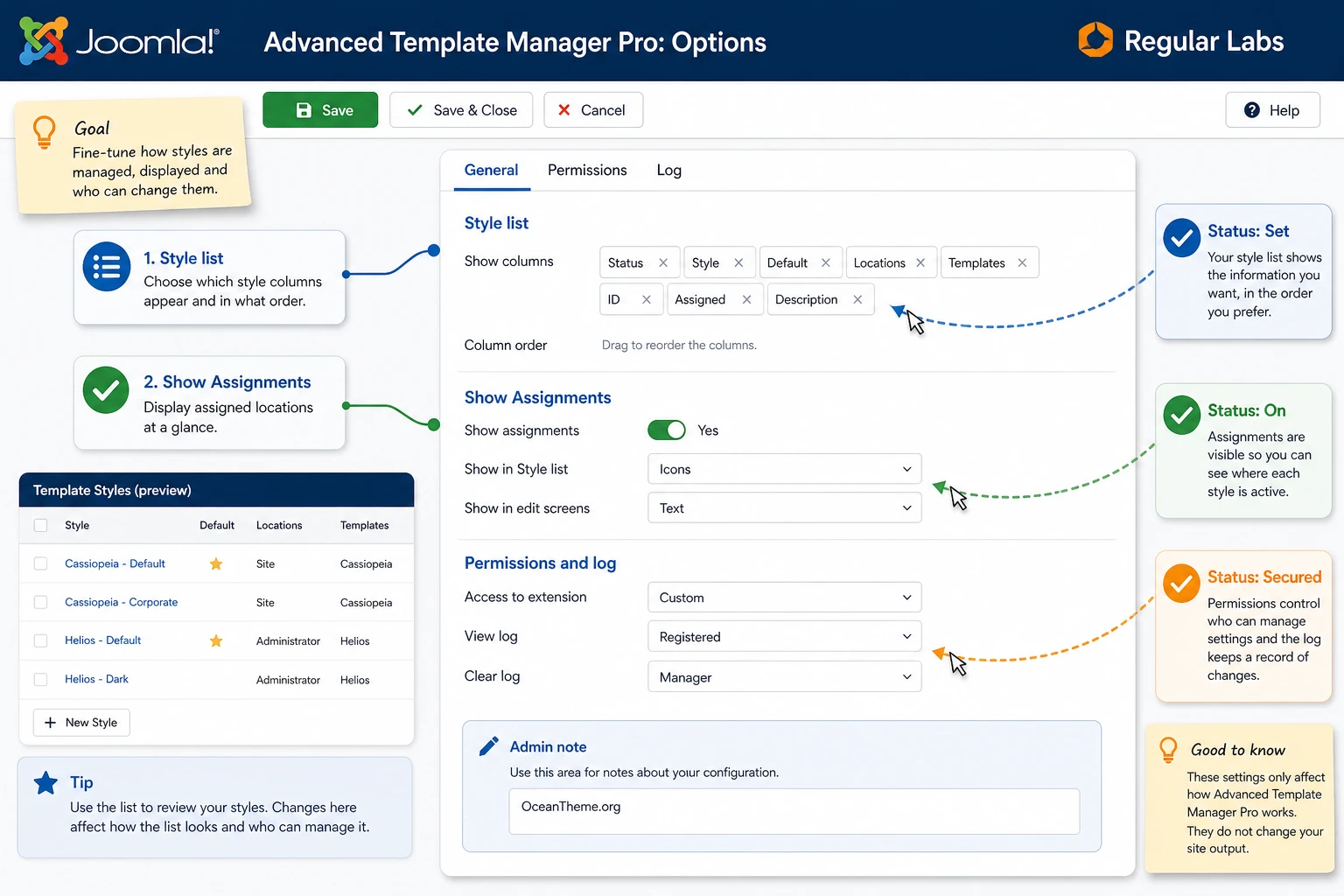
Task: Click the Templates column header in preview
Action: (364, 525)
